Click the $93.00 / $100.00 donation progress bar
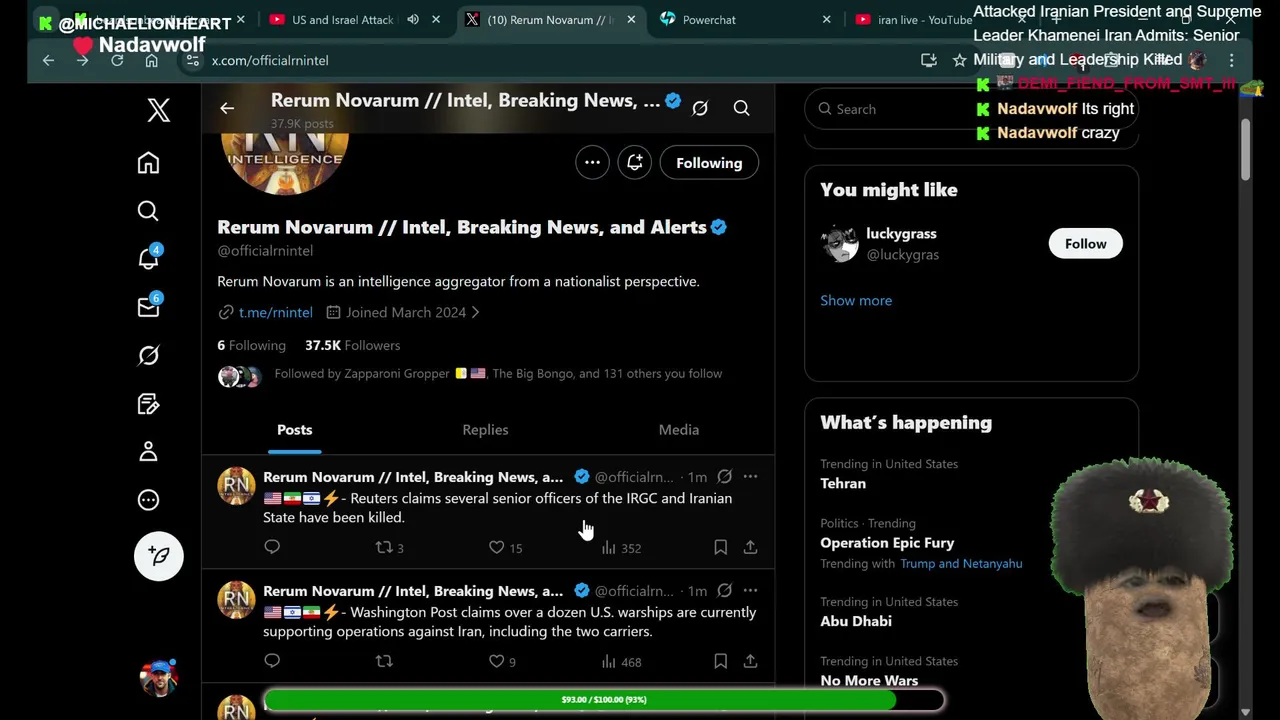The width and height of the screenshot is (1280, 720). 604,700
